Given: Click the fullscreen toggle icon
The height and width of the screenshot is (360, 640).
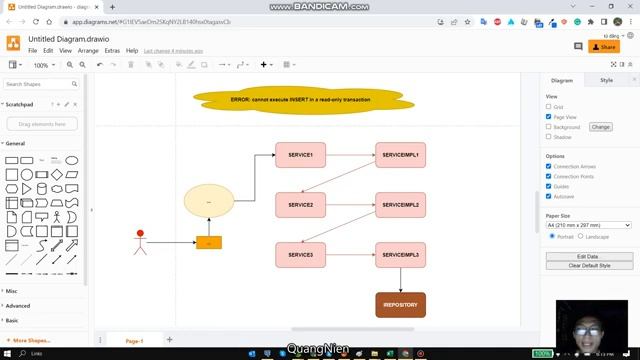Looking at the screenshot, I should point(613,64).
